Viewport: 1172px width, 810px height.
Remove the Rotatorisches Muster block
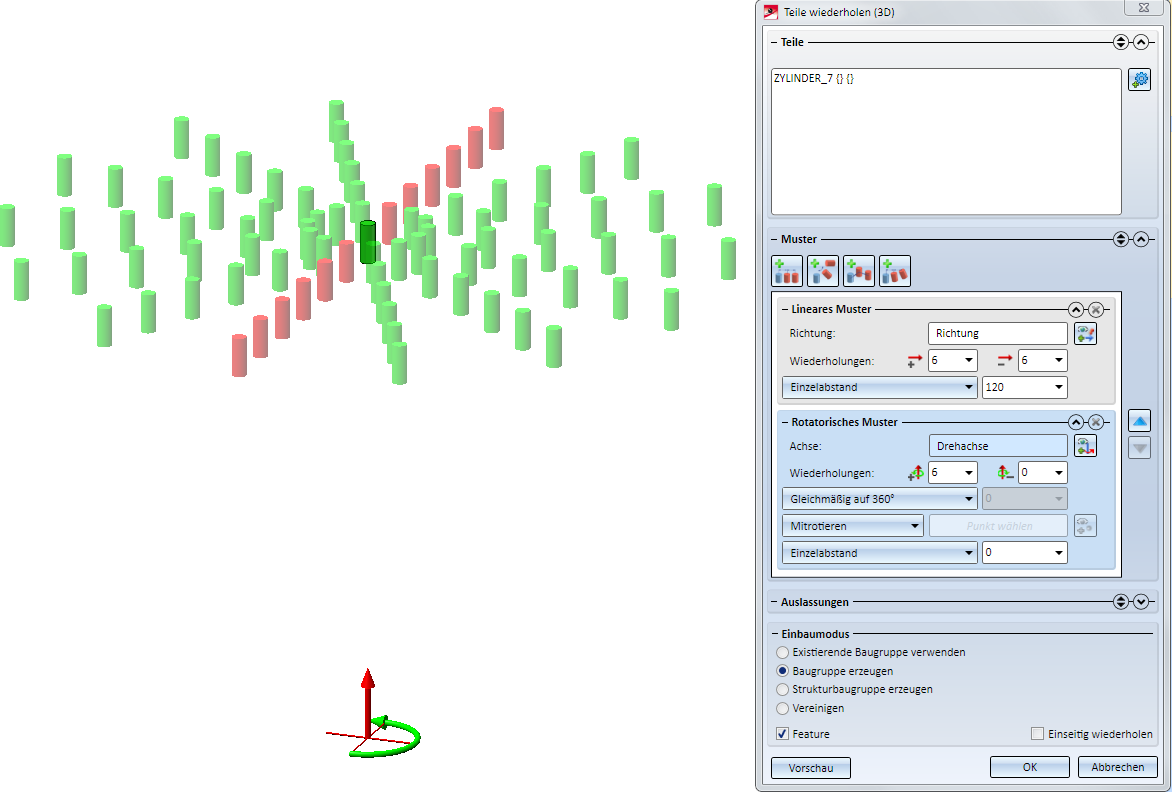[1096, 422]
